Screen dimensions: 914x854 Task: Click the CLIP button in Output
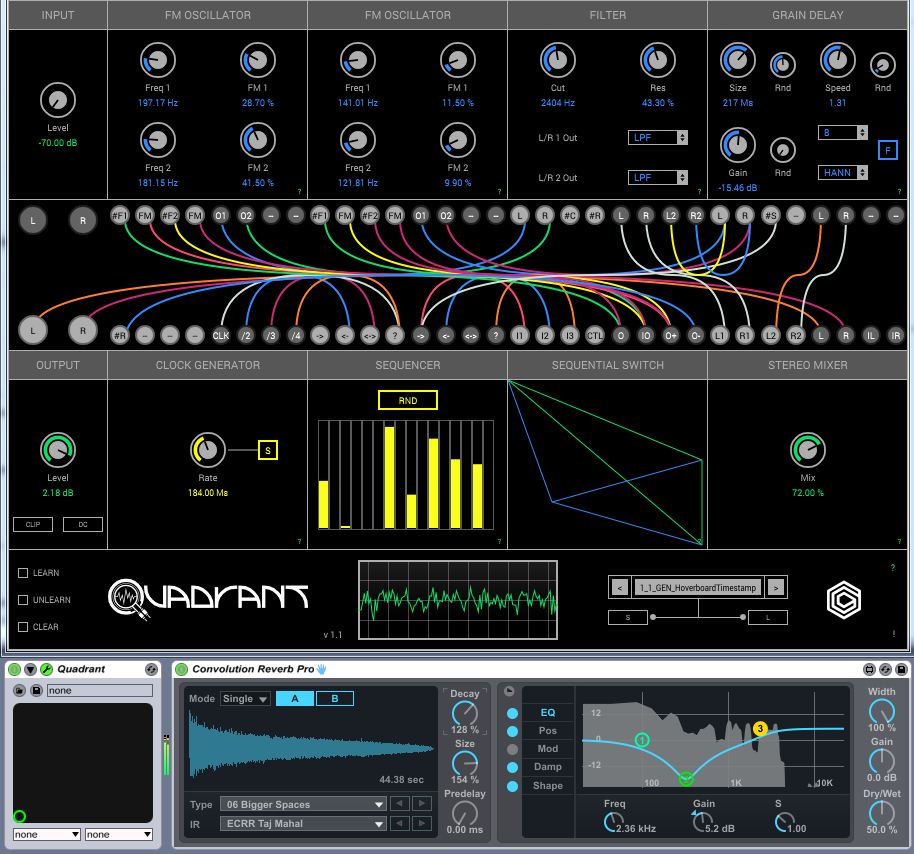[x=33, y=524]
